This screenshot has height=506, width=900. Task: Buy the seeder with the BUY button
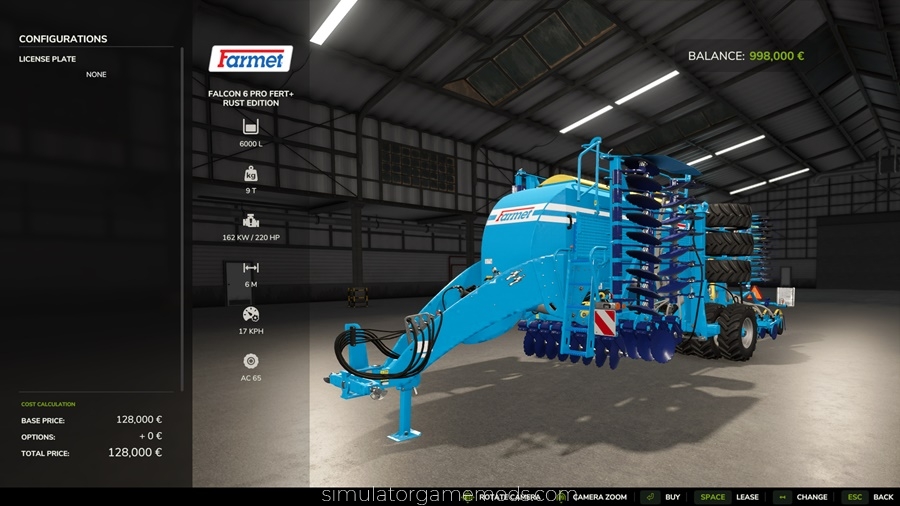673,497
